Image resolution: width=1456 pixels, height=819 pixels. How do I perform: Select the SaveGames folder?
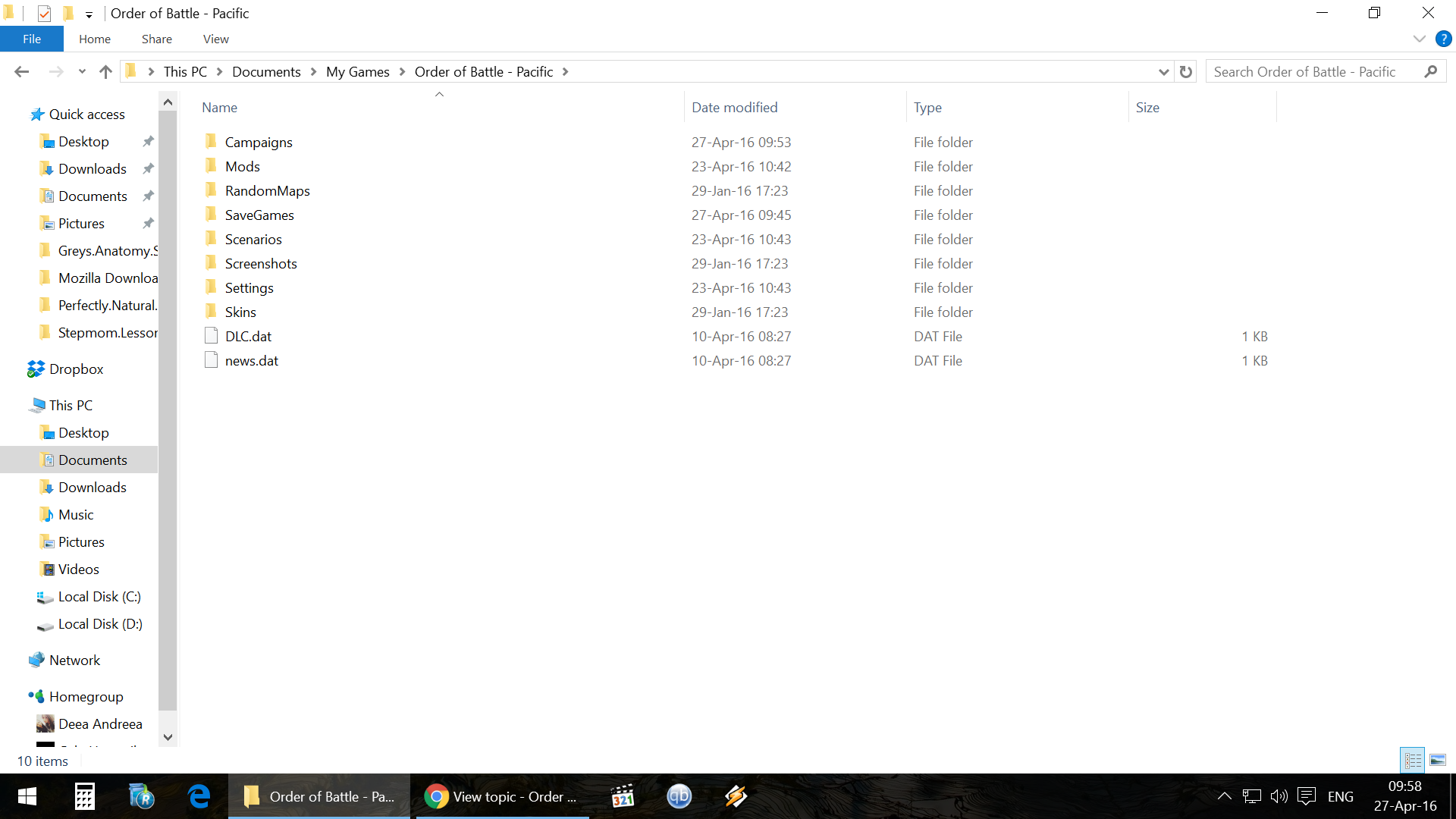[259, 215]
